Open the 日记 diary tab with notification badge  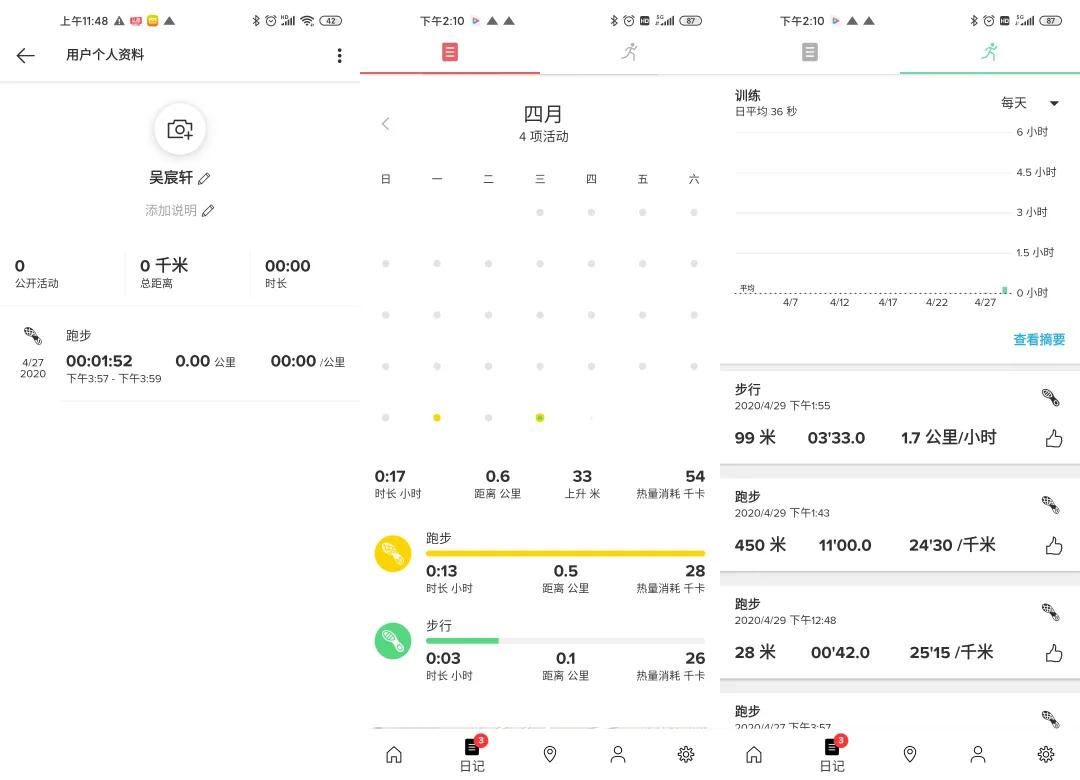click(472, 755)
